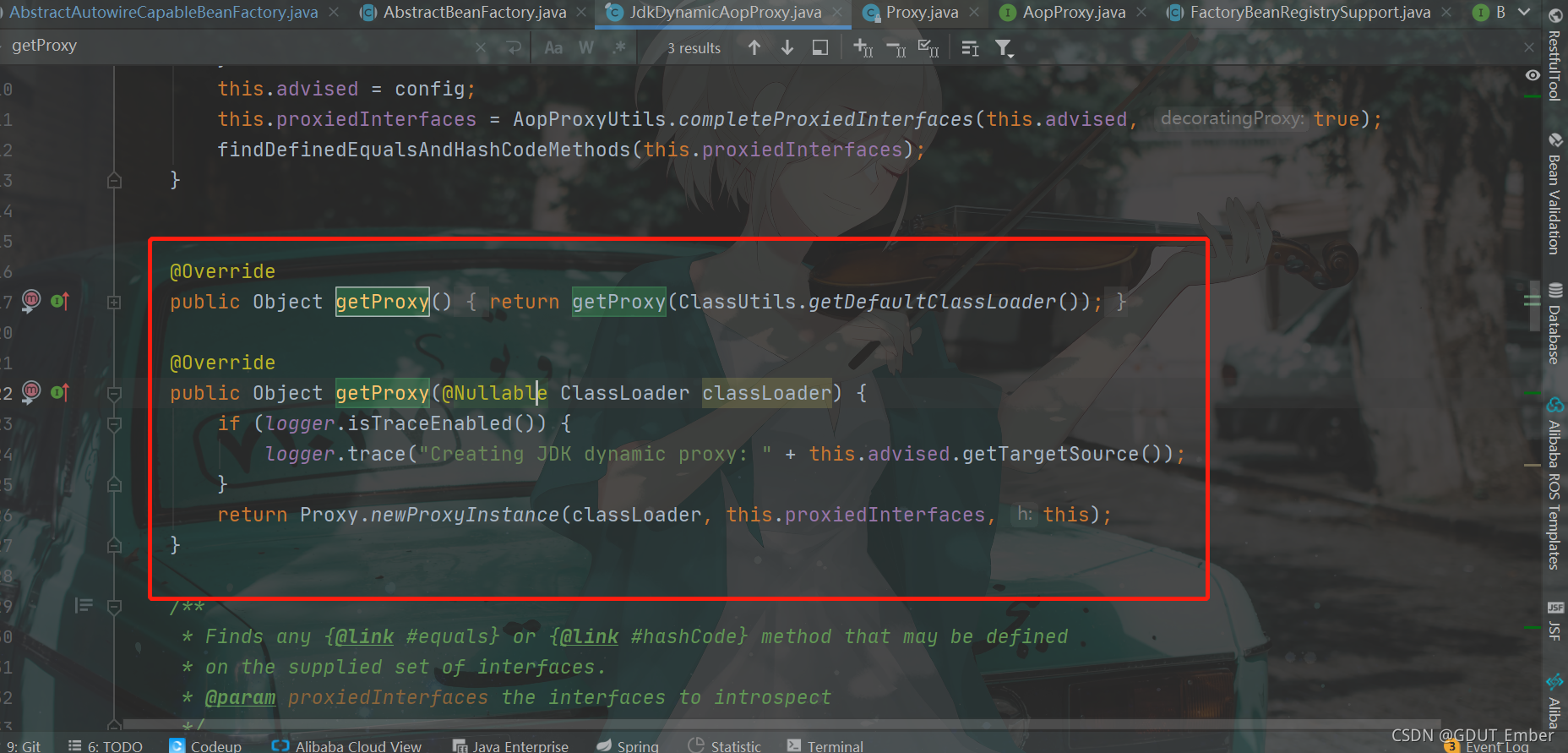Open Alibaba ROS Templates panel

coord(1554,484)
